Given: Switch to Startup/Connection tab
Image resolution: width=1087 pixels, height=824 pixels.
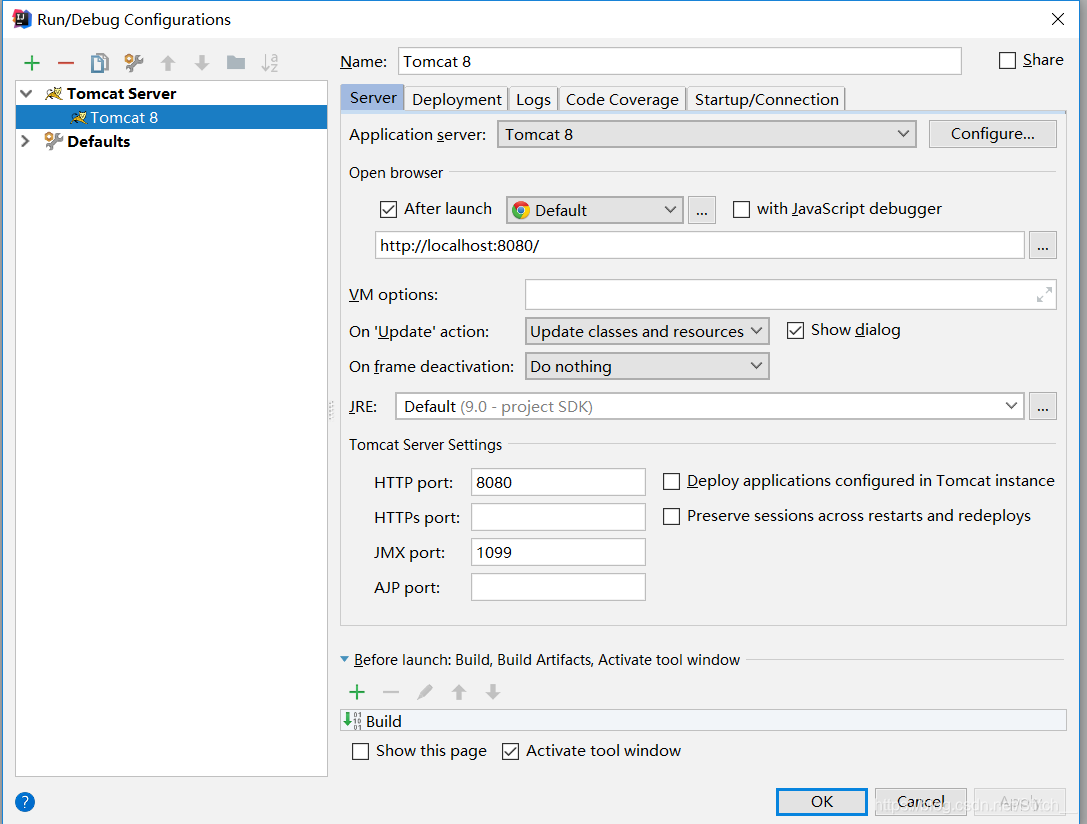Looking at the screenshot, I should pyautogui.click(x=766, y=99).
